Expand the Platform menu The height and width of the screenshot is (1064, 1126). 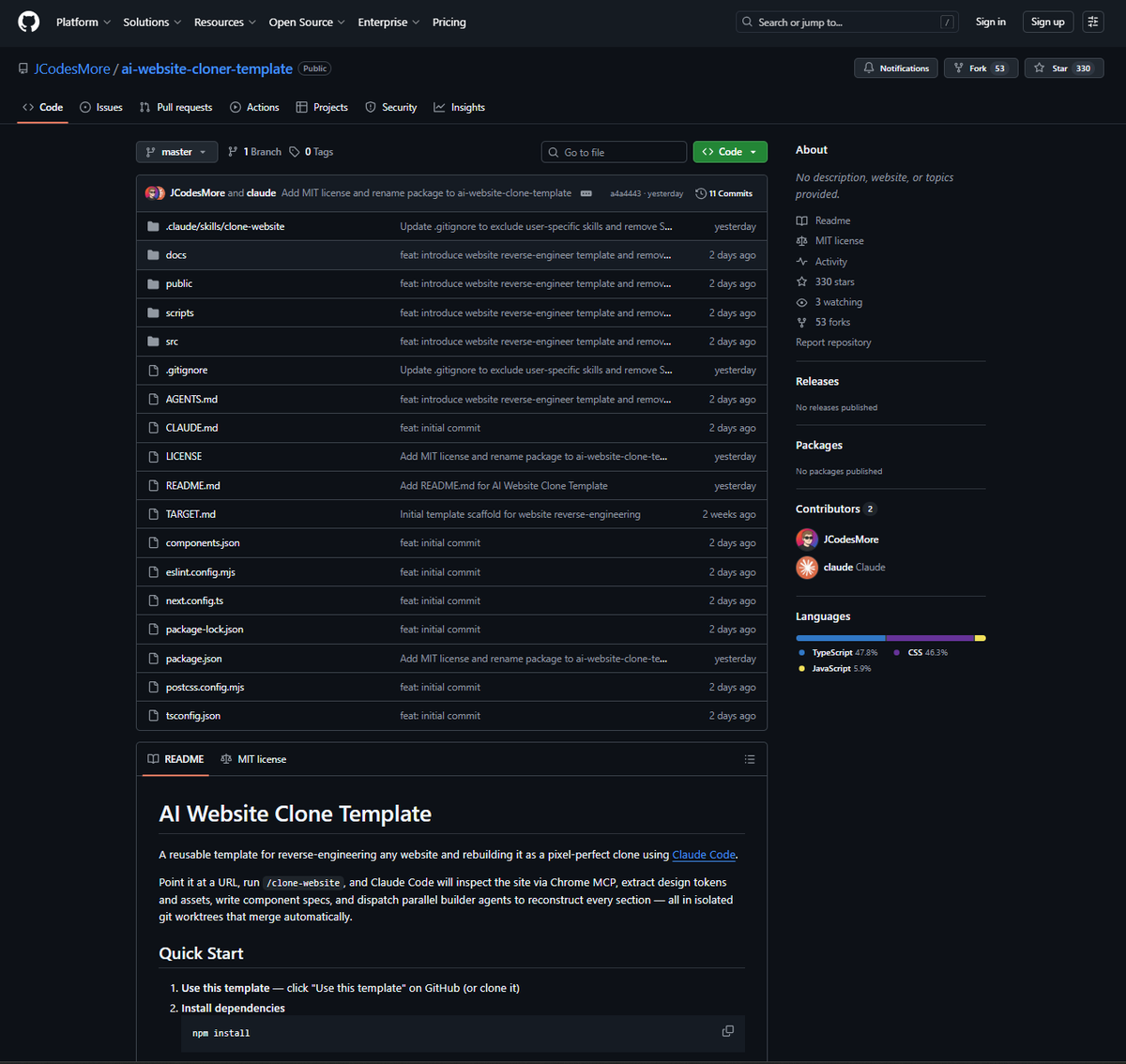point(84,22)
